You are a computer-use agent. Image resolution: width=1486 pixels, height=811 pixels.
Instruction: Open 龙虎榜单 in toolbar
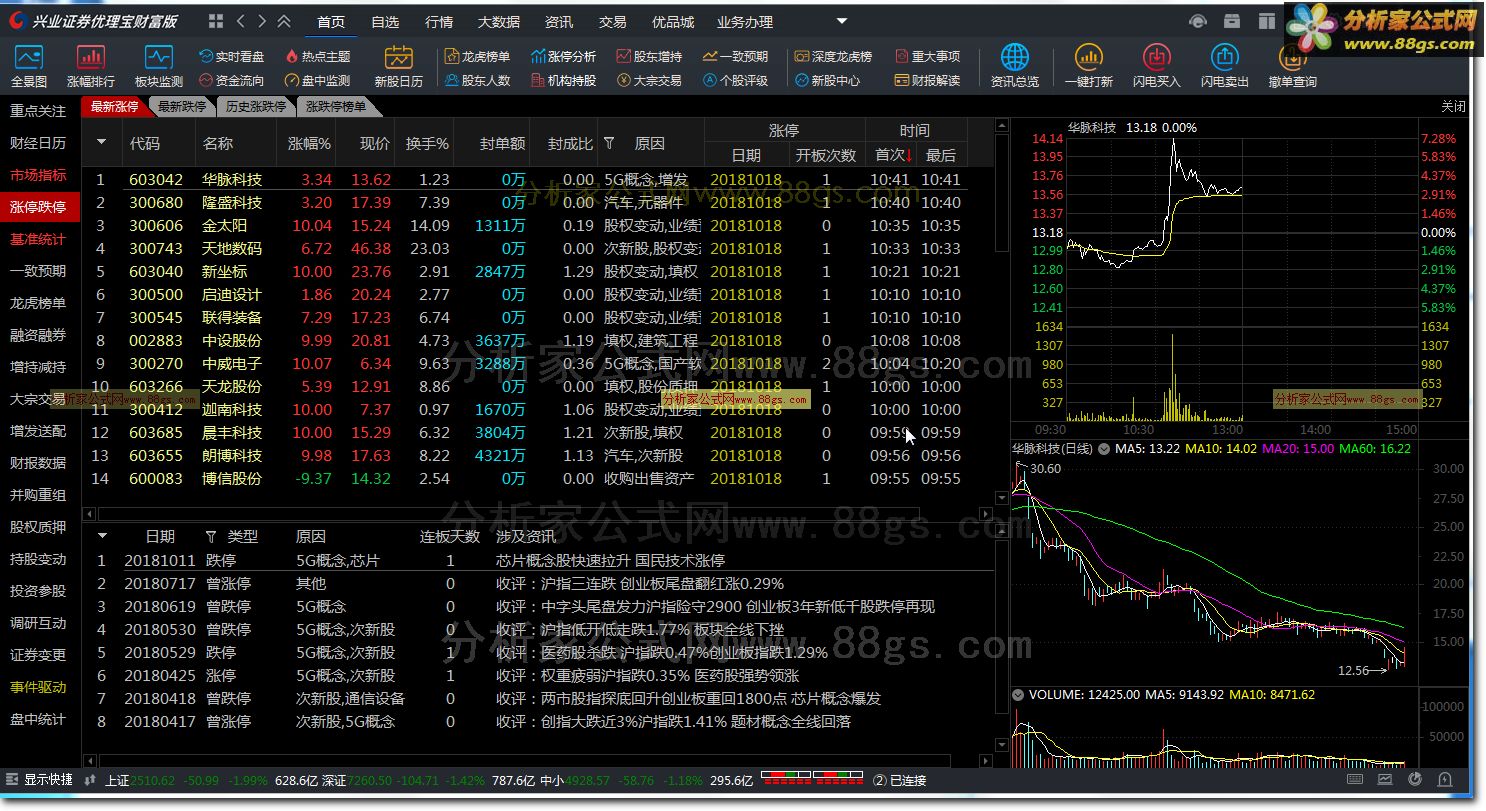(477, 57)
